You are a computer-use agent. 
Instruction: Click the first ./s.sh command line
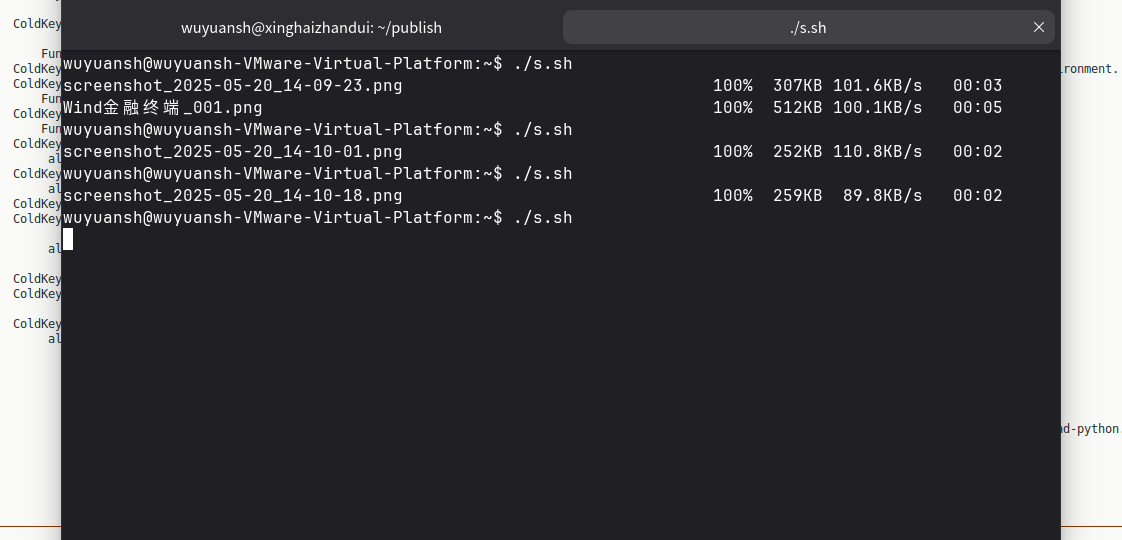[317, 64]
